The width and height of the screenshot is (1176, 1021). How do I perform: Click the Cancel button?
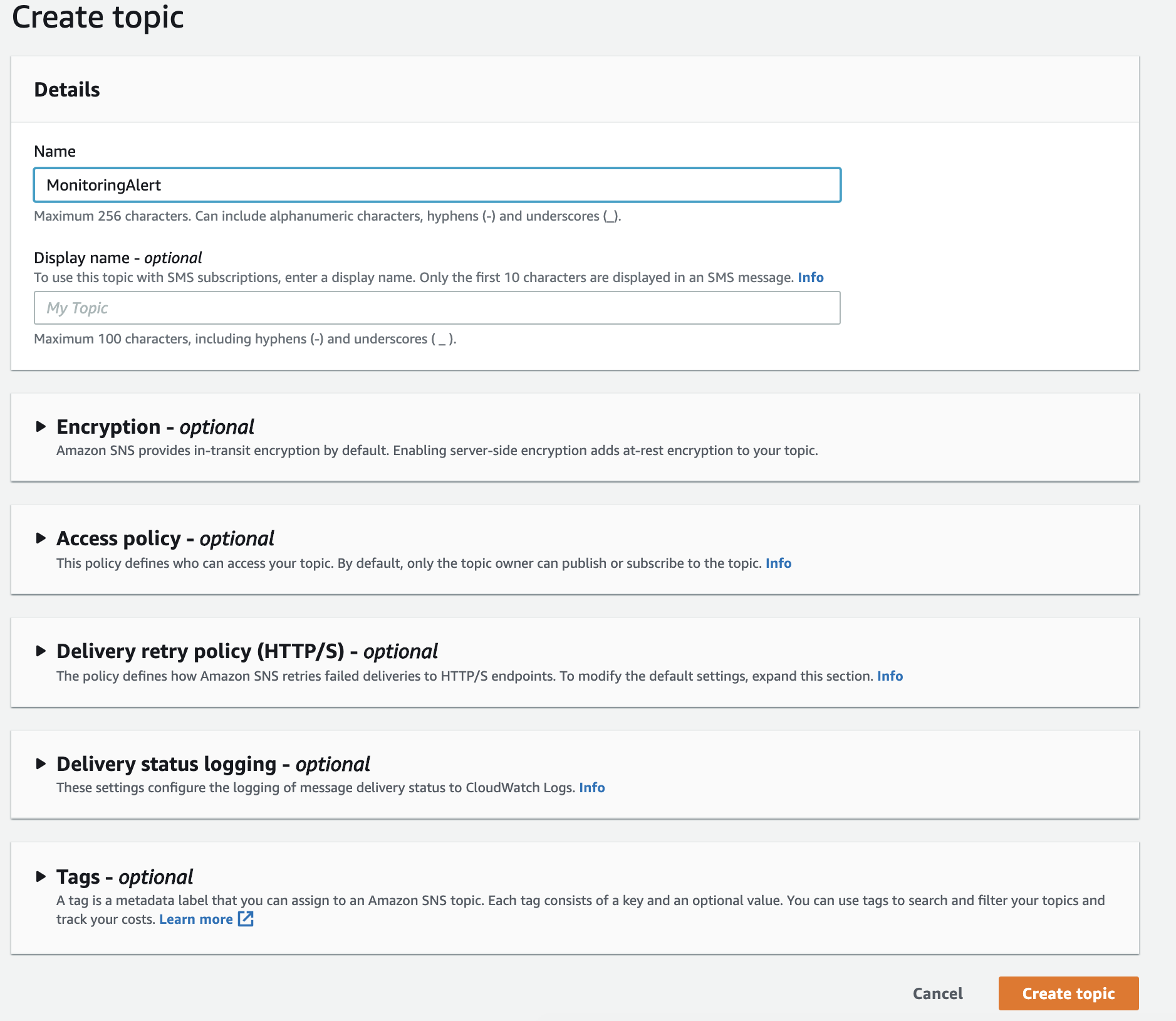click(x=937, y=993)
